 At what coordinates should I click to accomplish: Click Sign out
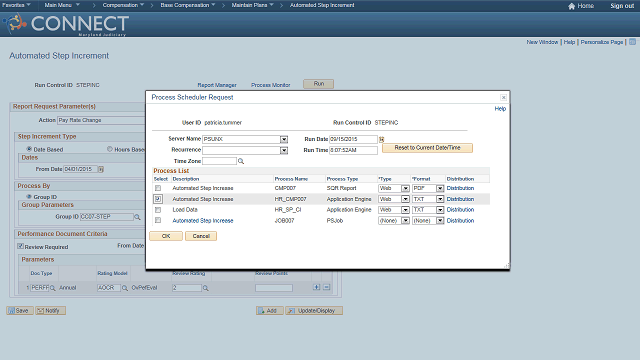[x=622, y=6]
